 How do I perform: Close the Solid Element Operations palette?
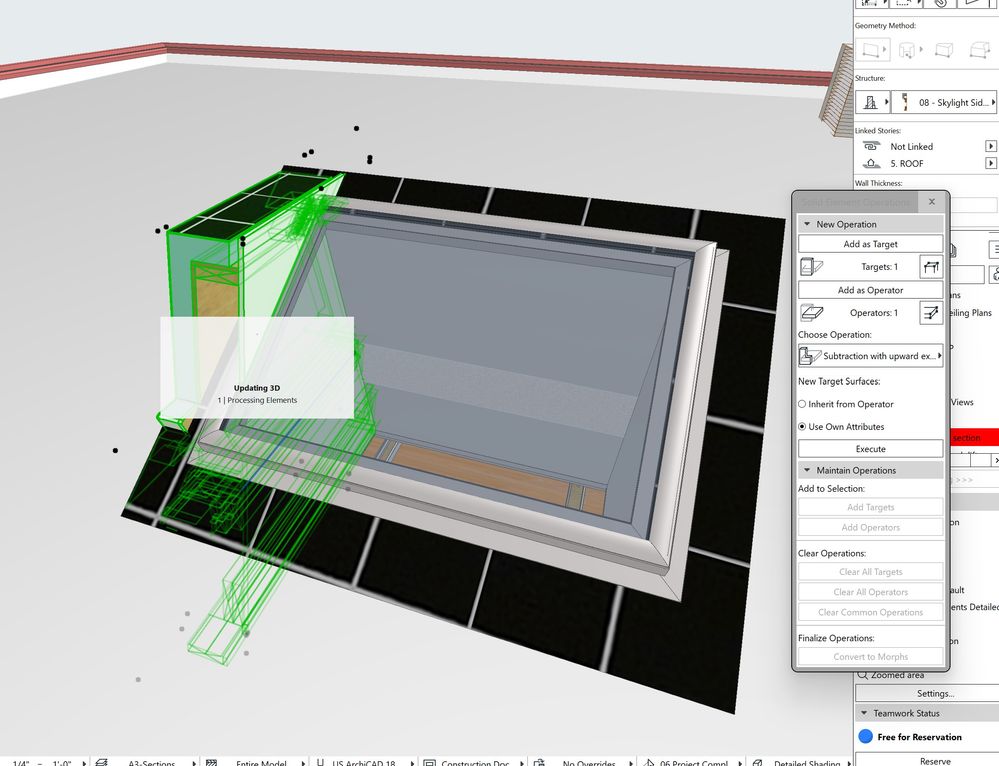[932, 202]
